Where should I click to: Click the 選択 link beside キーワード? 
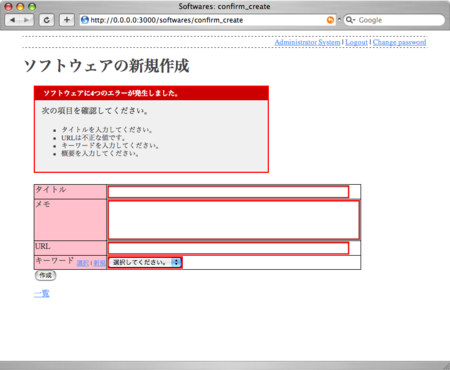83,263
